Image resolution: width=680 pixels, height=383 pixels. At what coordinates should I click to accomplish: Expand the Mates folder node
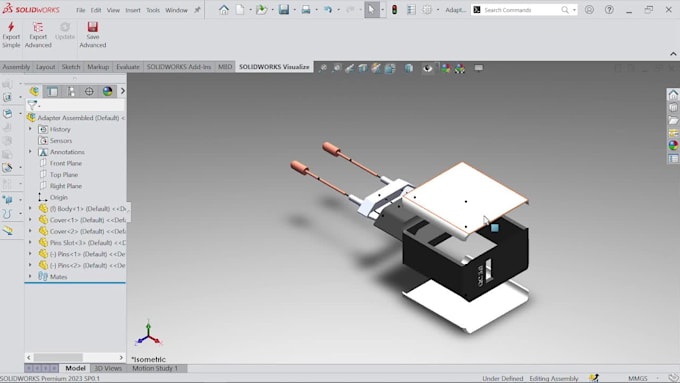click(30, 276)
